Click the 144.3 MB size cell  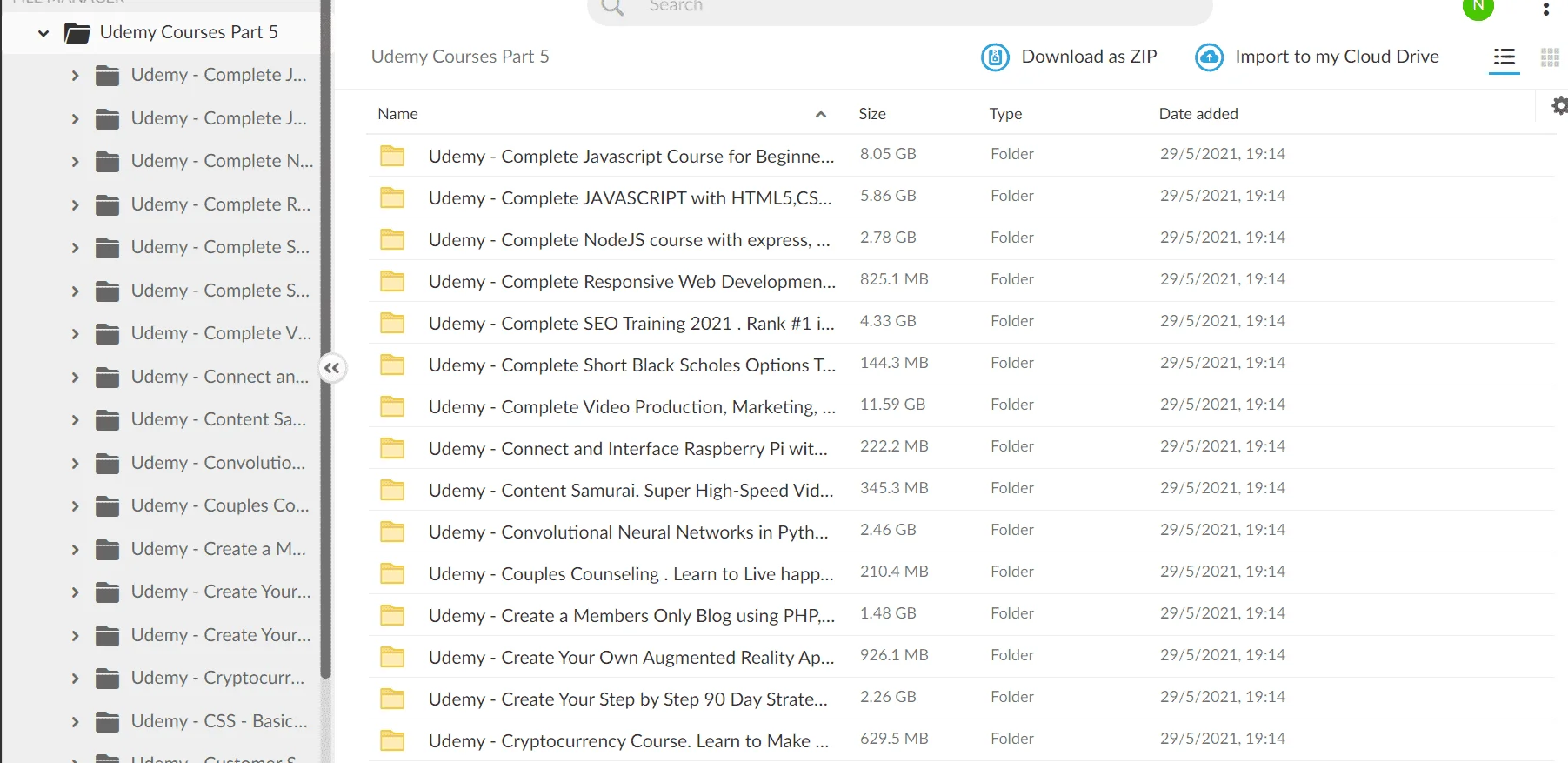[x=894, y=363]
